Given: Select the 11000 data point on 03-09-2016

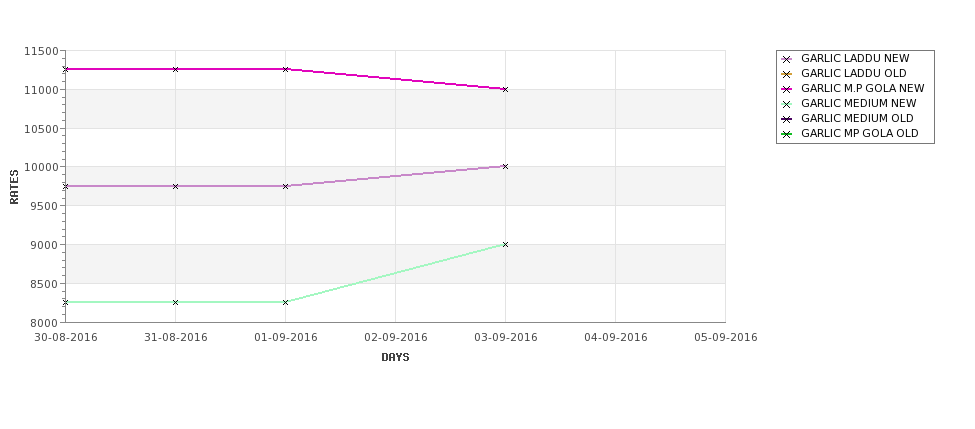Looking at the screenshot, I should tap(505, 89).
